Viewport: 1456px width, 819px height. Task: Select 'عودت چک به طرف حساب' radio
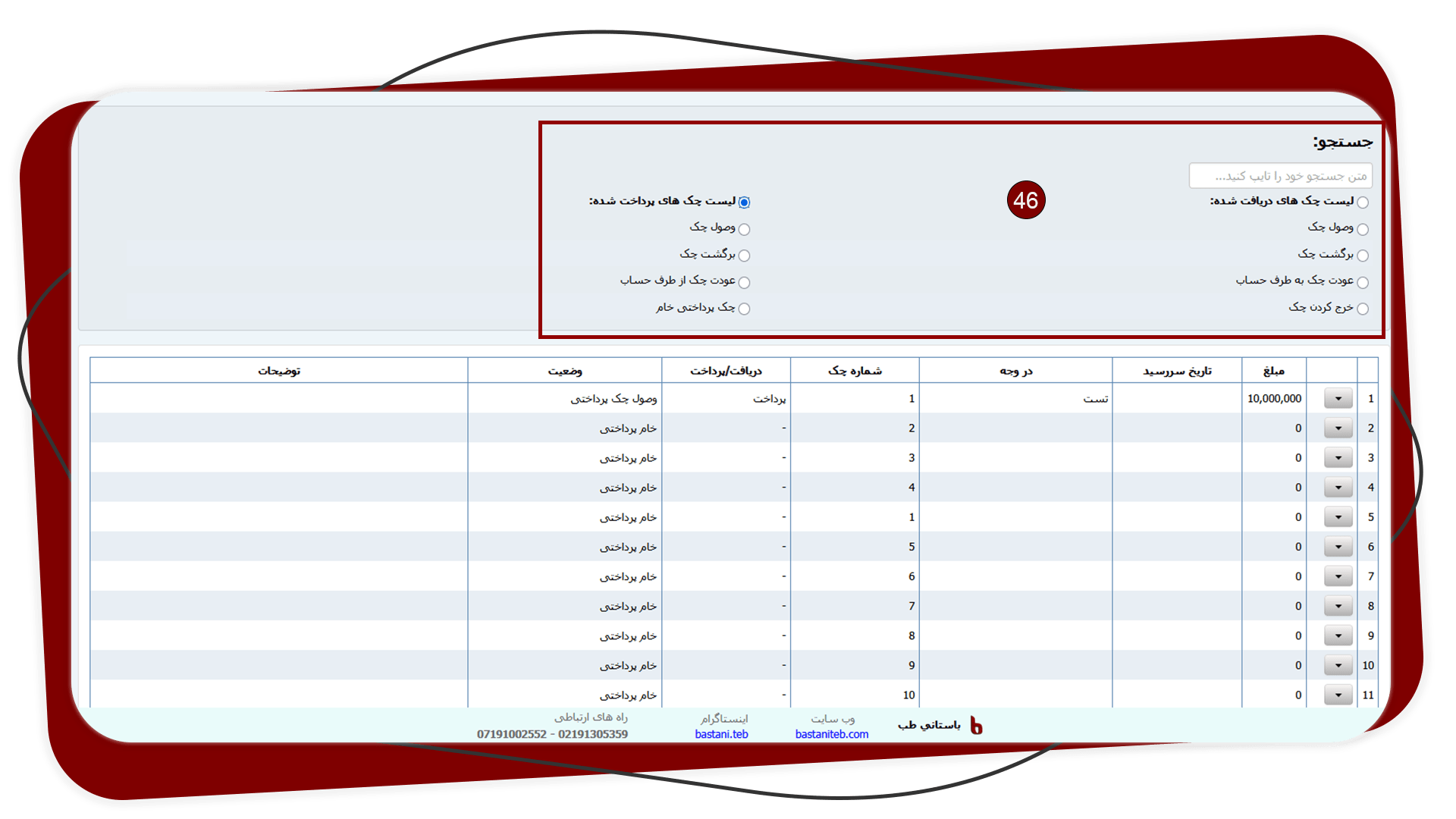pyautogui.click(x=1363, y=282)
